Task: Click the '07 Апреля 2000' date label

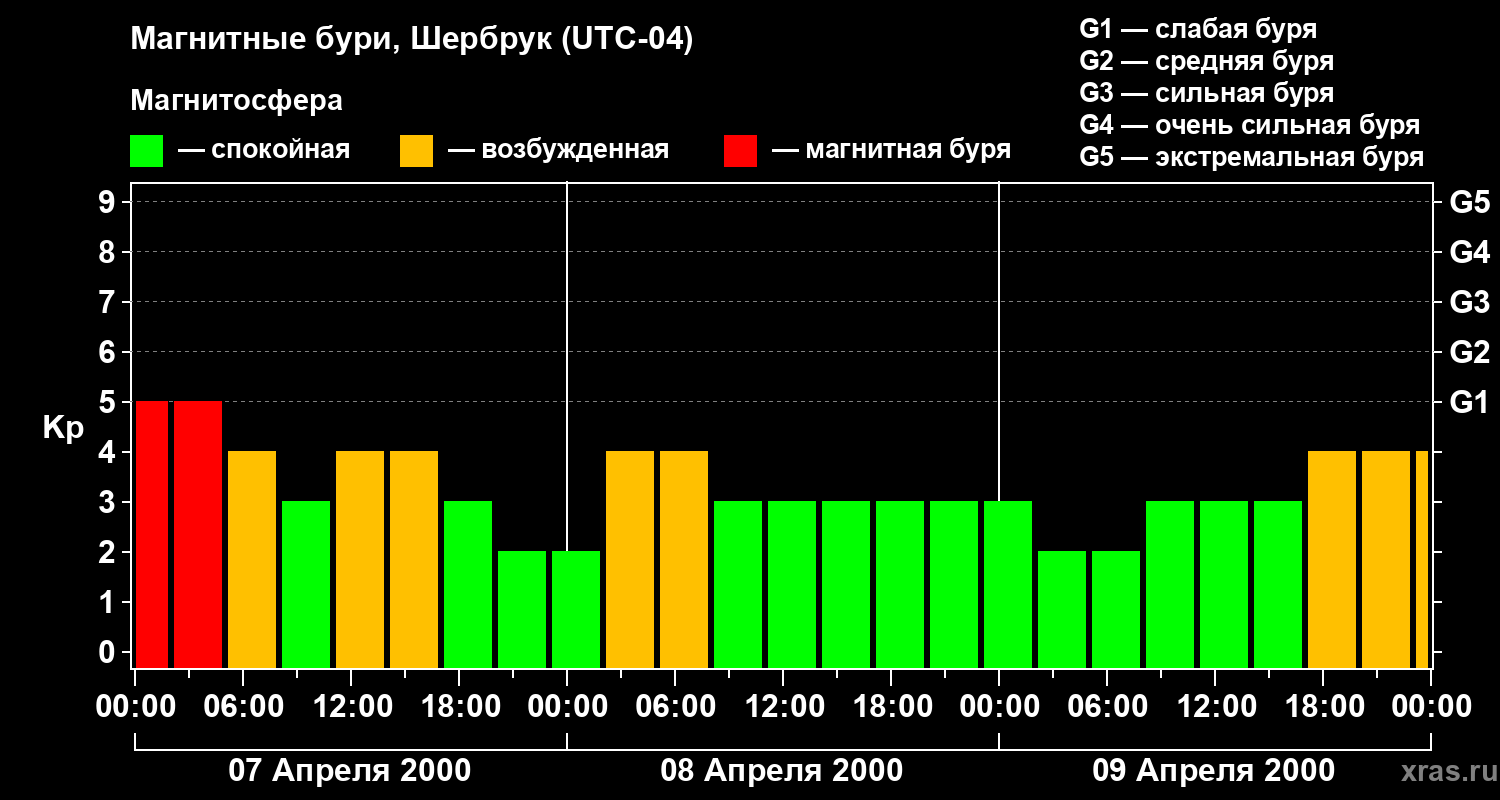Action: (x=350, y=771)
